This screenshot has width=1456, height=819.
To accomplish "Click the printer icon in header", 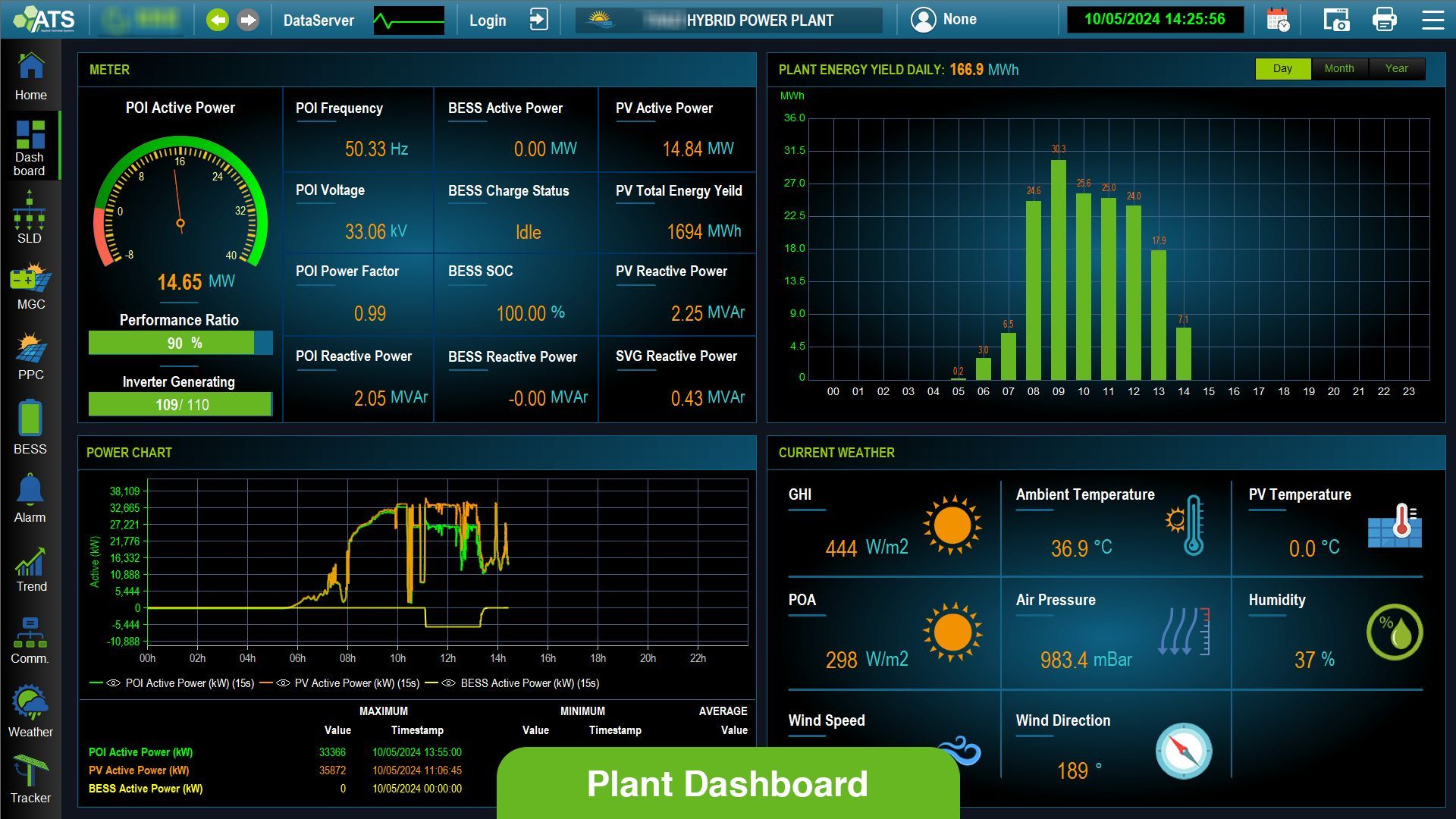I will pyautogui.click(x=1384, y=20).
